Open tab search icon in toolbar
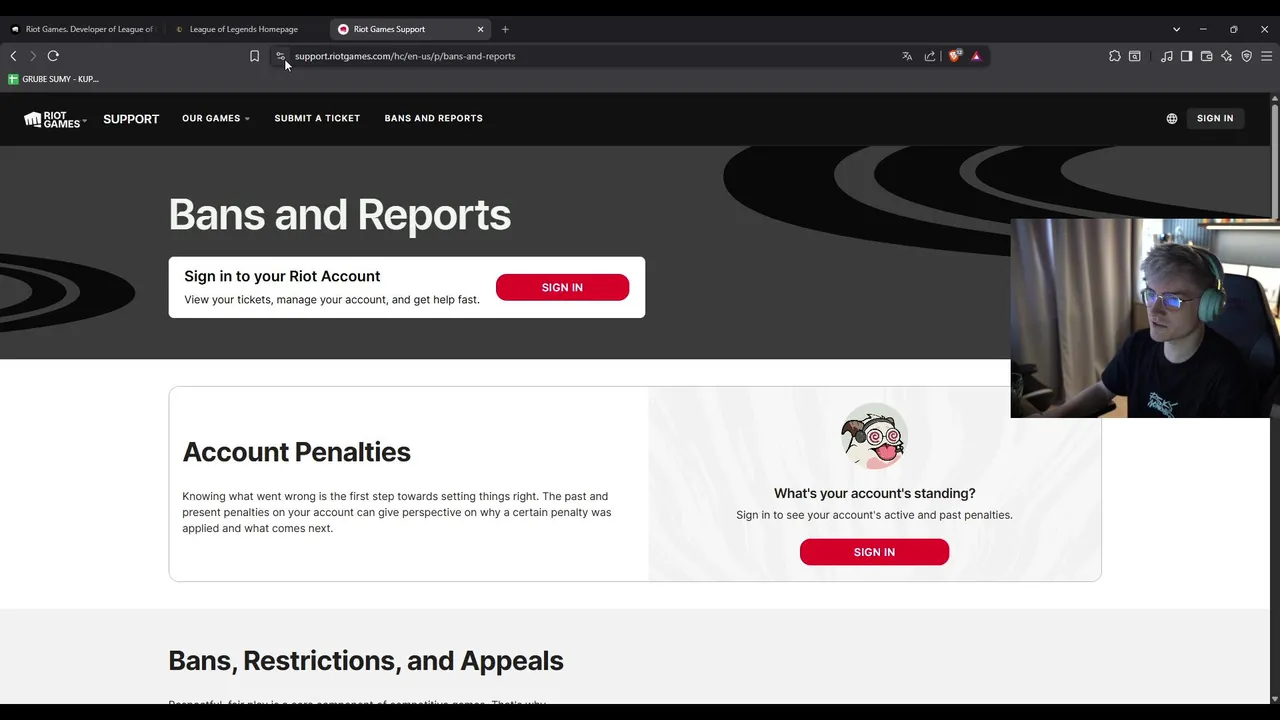Viewport: 1280px width, 720px height. click(x=1135, y=56)
